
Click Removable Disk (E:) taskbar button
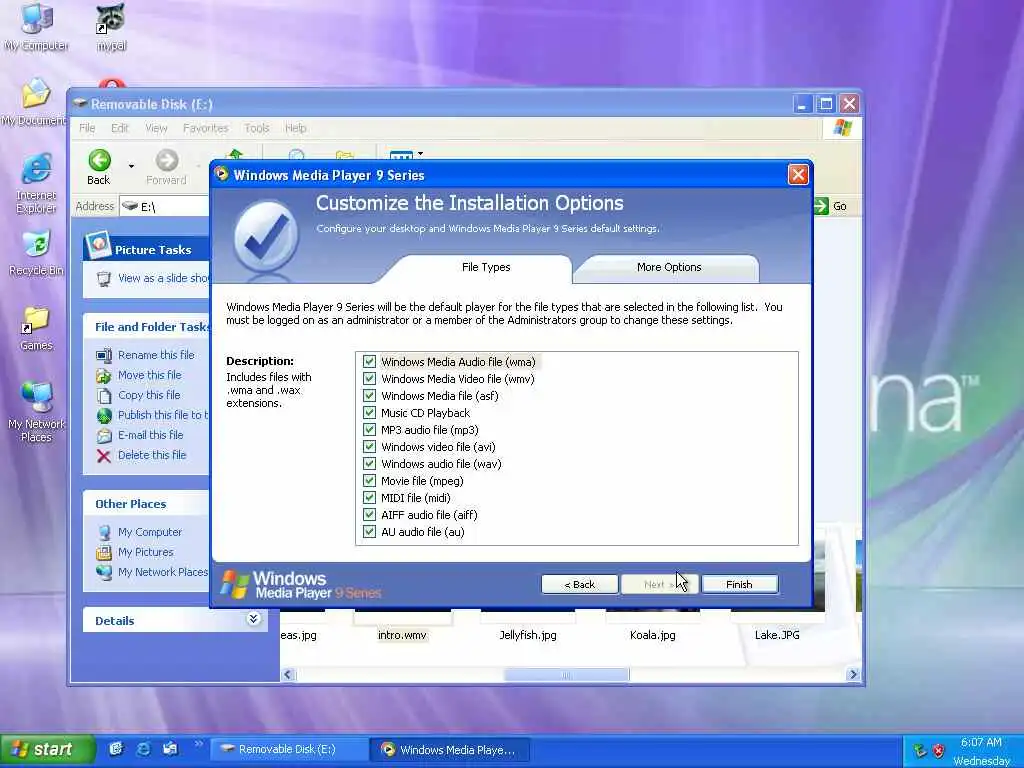point(289,750)
